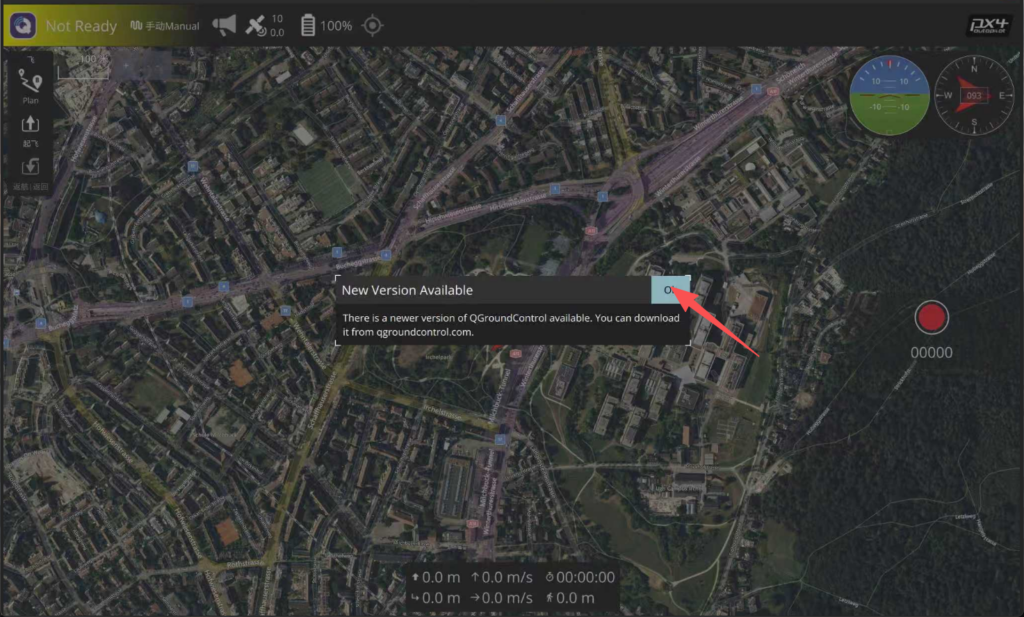The image size is (1024, 617).
Task: Click the 00:00:00 flight timer readout
Action: coord(580,577)
